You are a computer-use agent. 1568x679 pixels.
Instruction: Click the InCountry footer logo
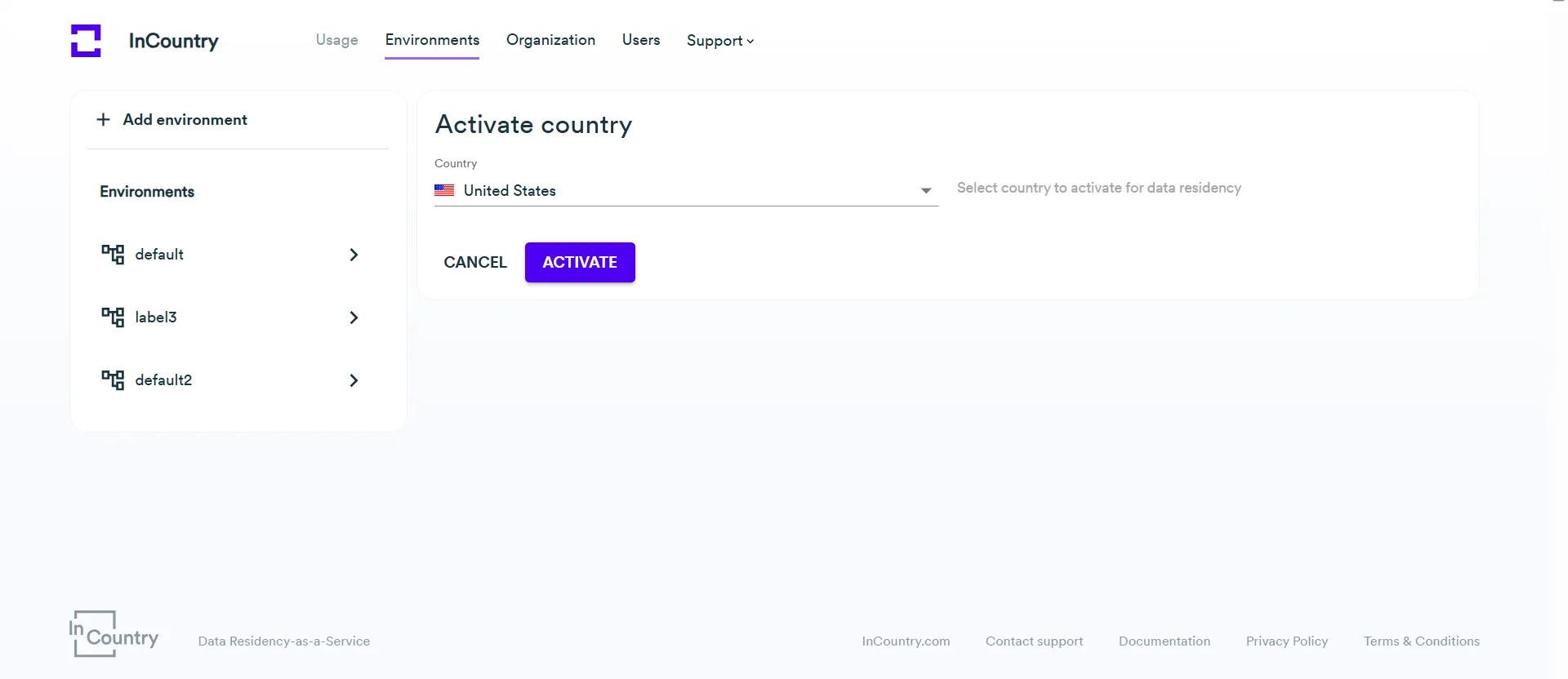[x=114, y=634]
